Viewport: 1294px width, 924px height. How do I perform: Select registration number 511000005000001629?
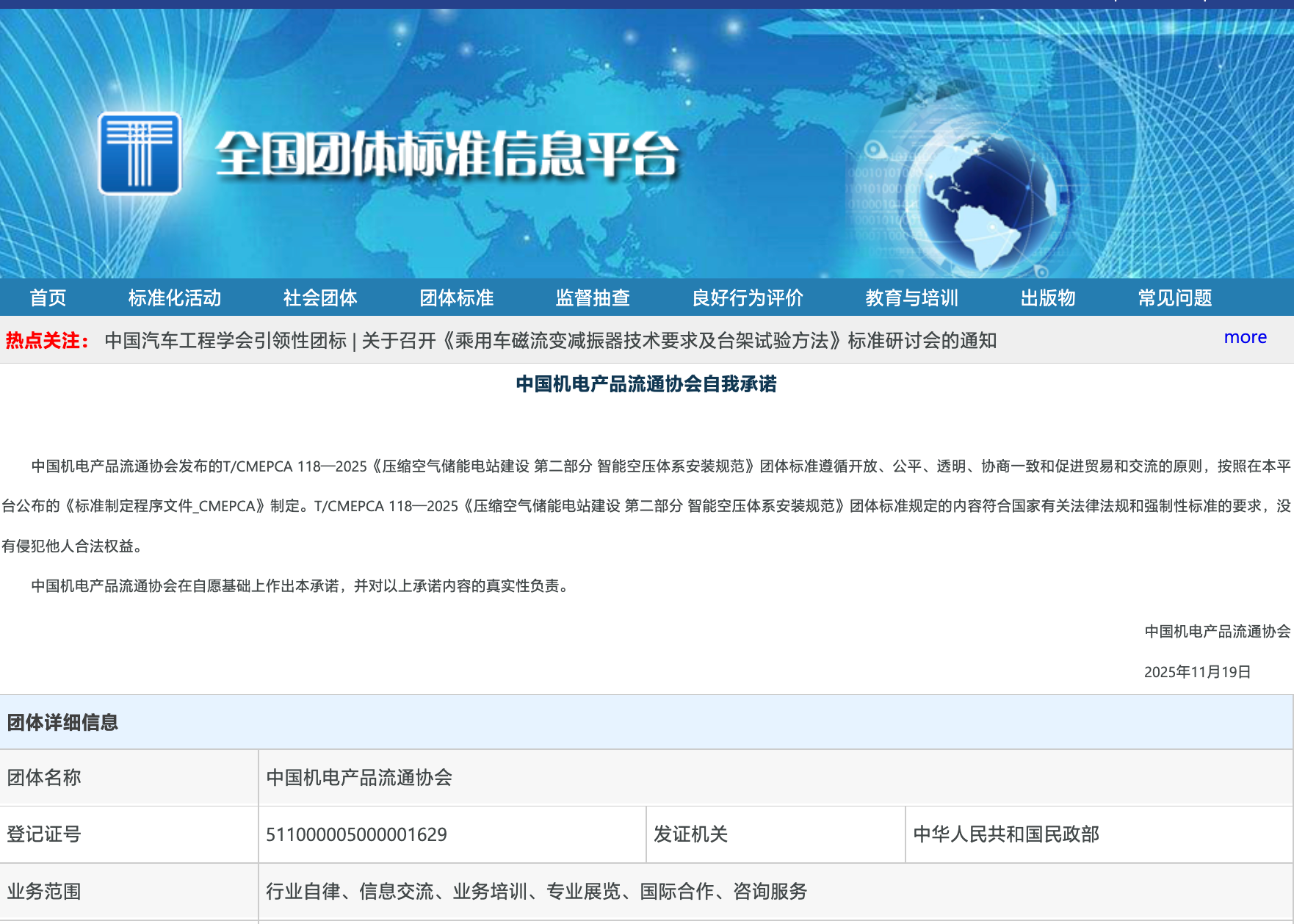(356, 834)
